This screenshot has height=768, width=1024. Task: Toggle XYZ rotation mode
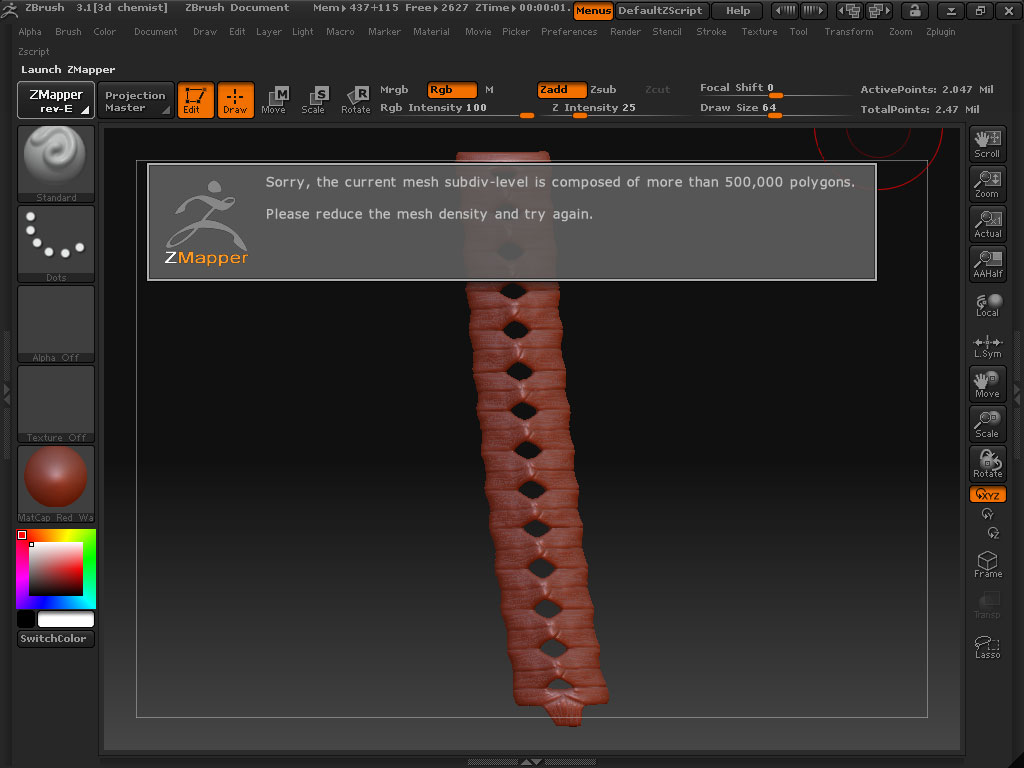987,494
